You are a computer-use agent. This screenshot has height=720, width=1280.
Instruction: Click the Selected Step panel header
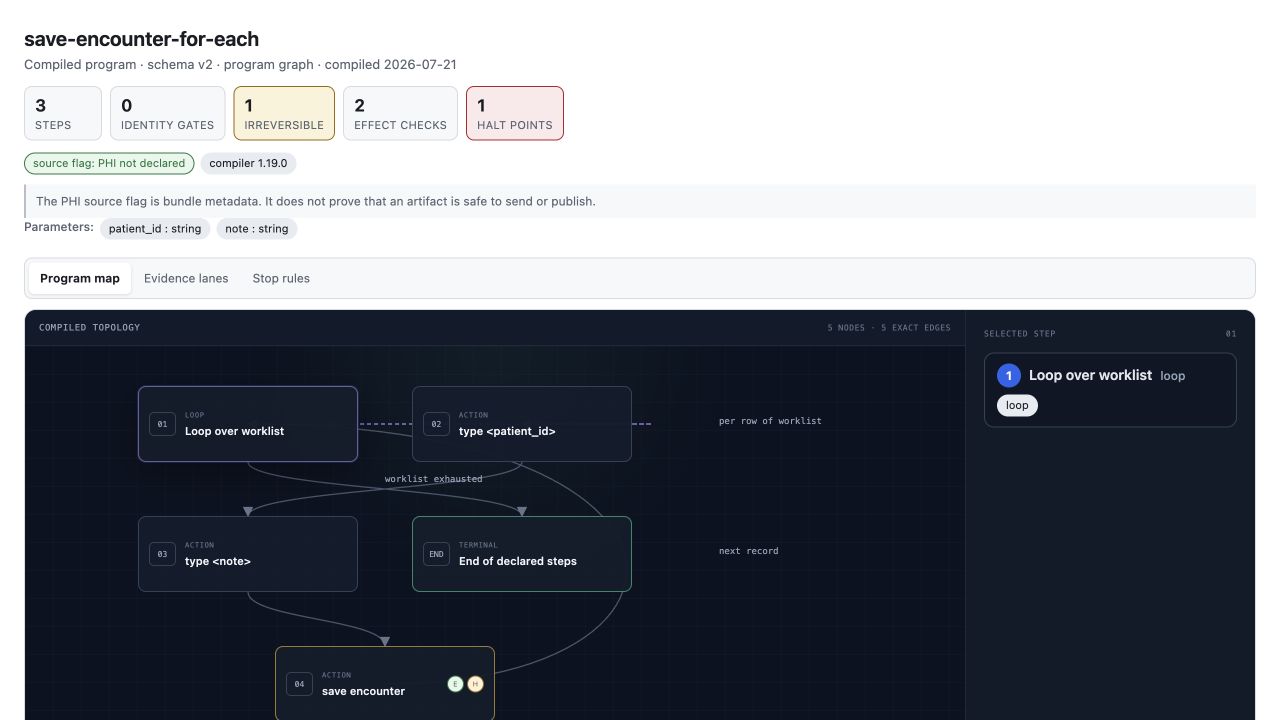point(1019,334)
